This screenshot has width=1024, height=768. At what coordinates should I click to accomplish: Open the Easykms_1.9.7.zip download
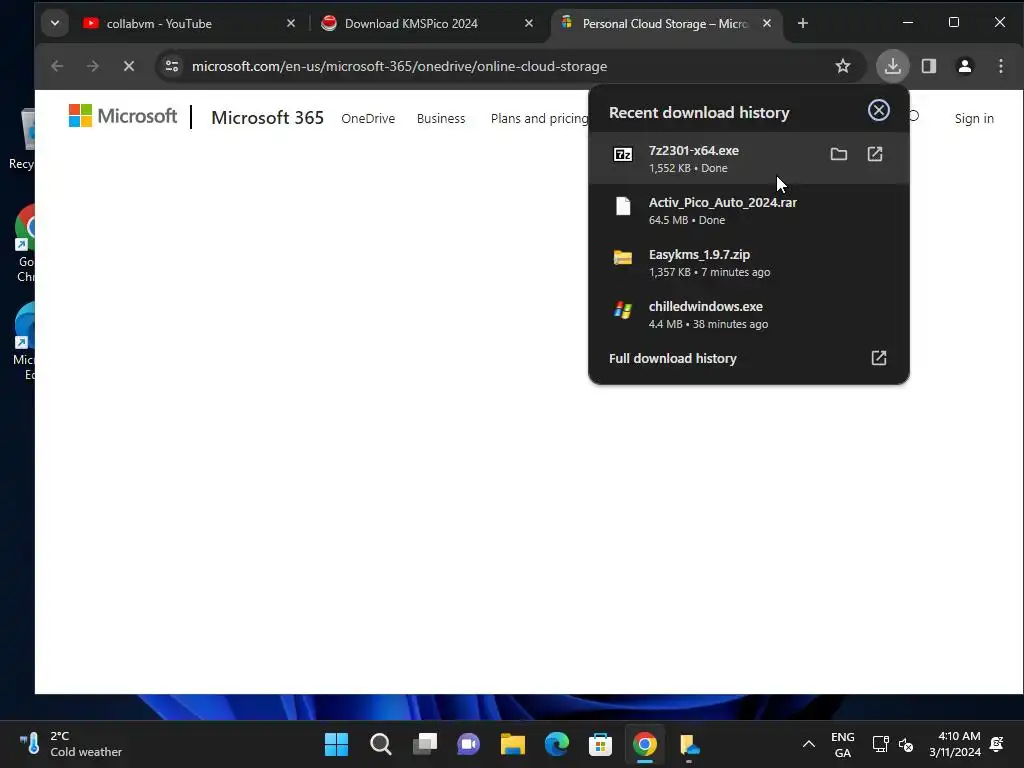click(x=748, y=263)
